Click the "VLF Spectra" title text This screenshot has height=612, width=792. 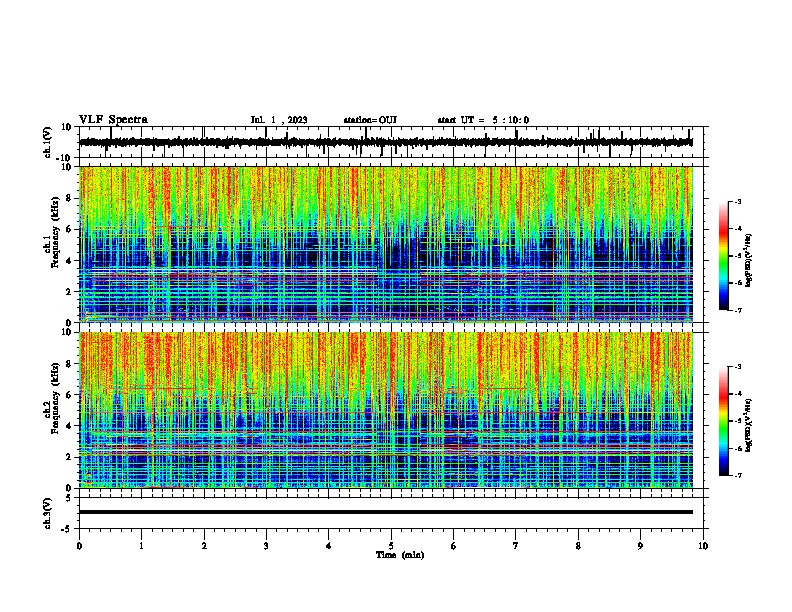click(x=113, y=120)
